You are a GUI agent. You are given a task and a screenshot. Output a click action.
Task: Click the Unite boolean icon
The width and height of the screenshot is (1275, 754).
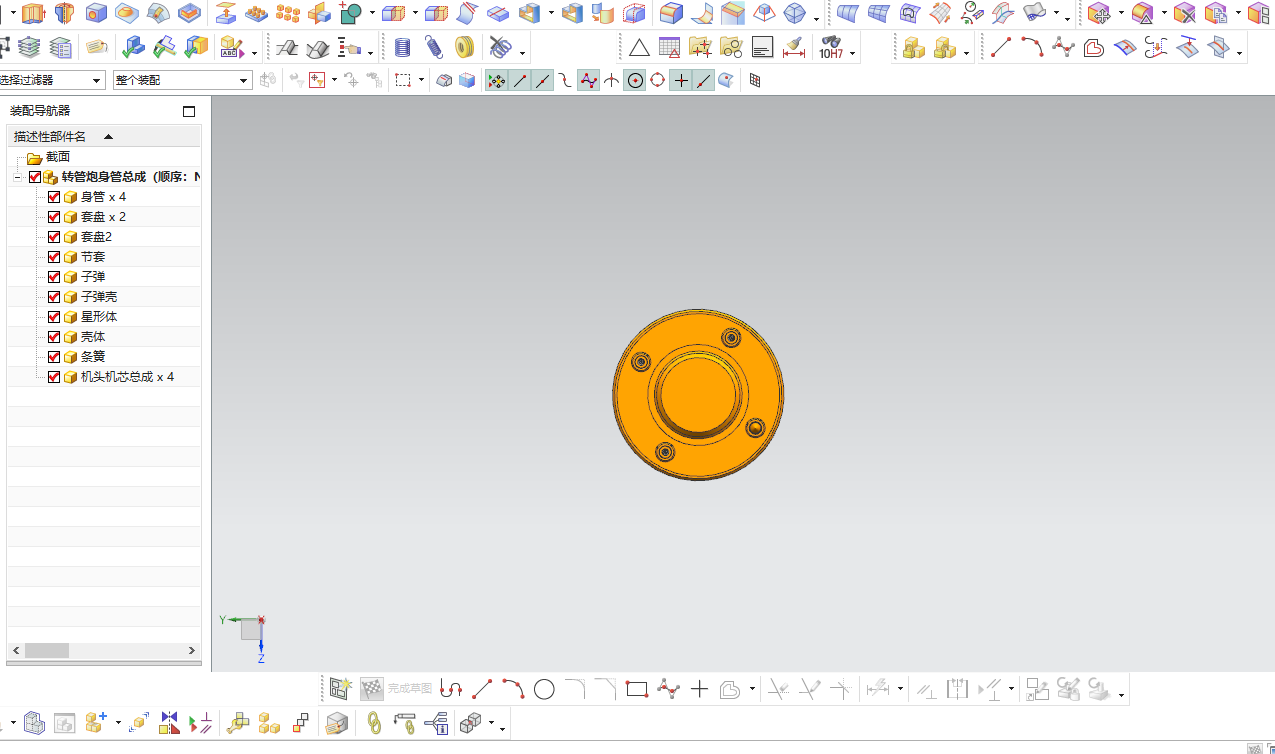tap(350, 14)
